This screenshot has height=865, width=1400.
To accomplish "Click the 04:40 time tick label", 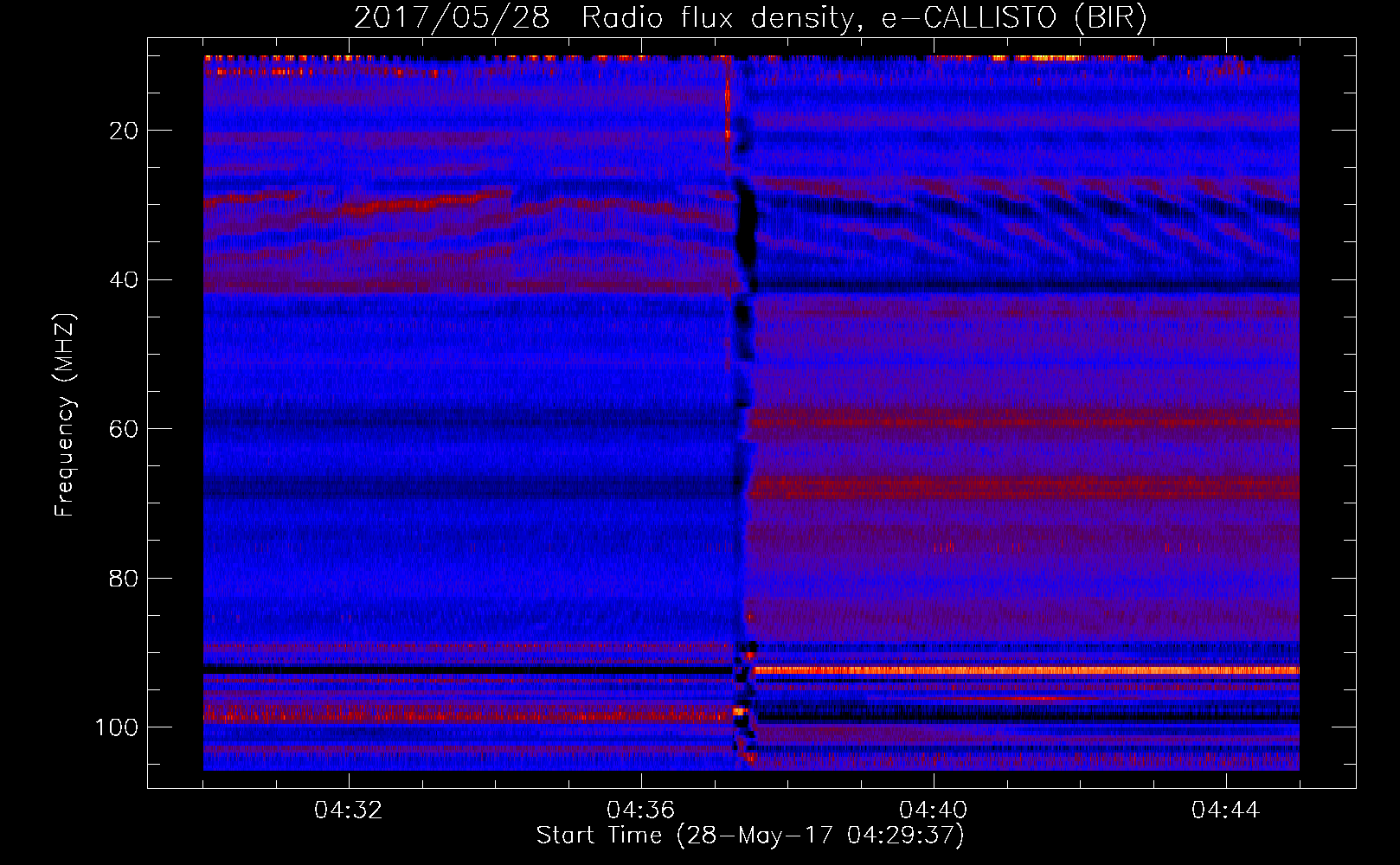I will (x=934, y=811).
